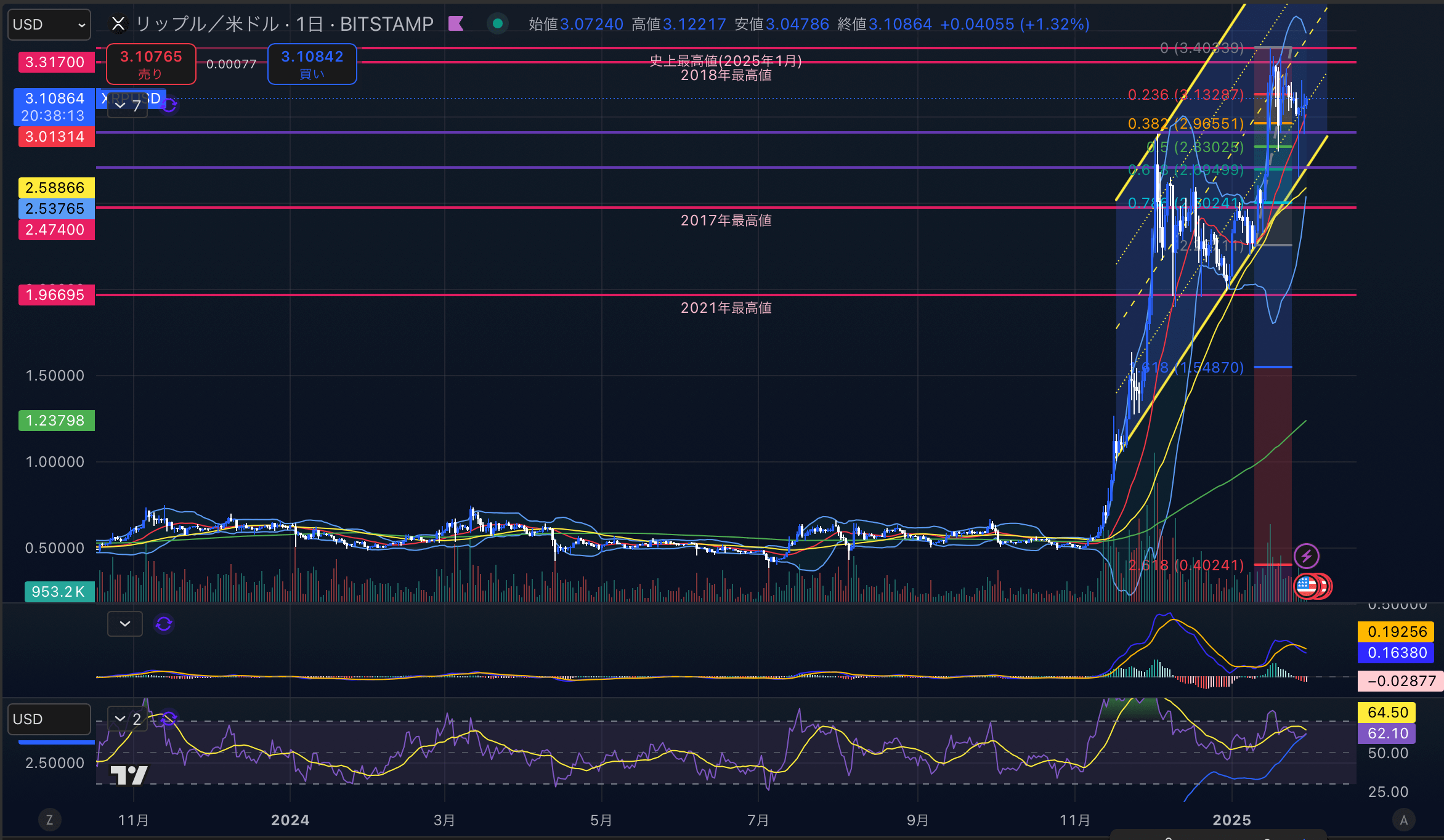Viewport: 1444px width, 840px height.
Task: Click the lightning bolt event icon
Action: coord(1307,556)
